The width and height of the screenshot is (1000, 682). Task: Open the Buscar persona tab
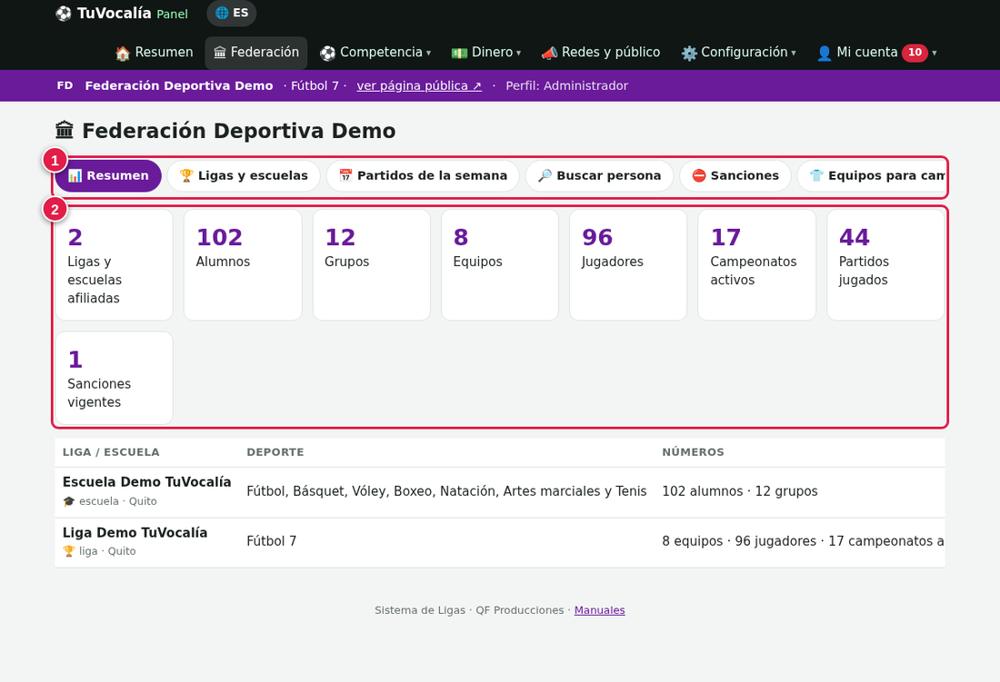point(599,175)
